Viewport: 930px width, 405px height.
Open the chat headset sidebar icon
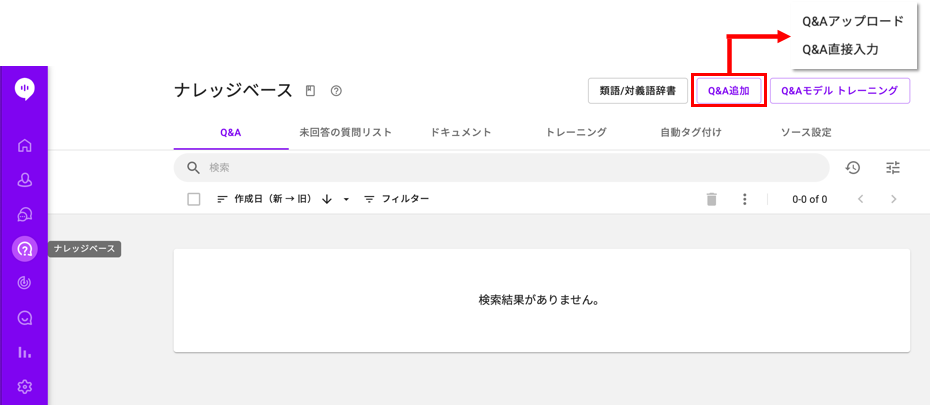click(24, 214)
